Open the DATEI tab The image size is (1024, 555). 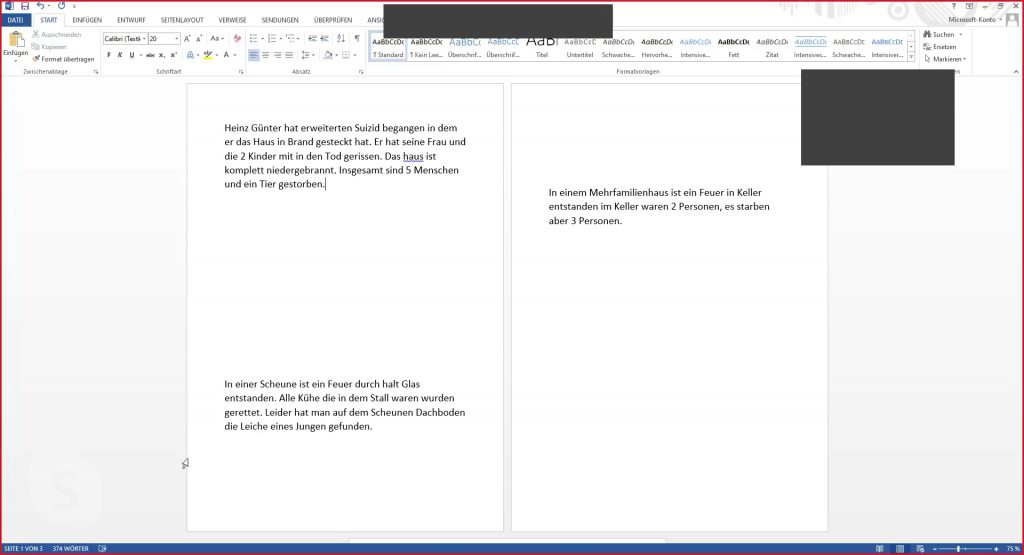16,20
